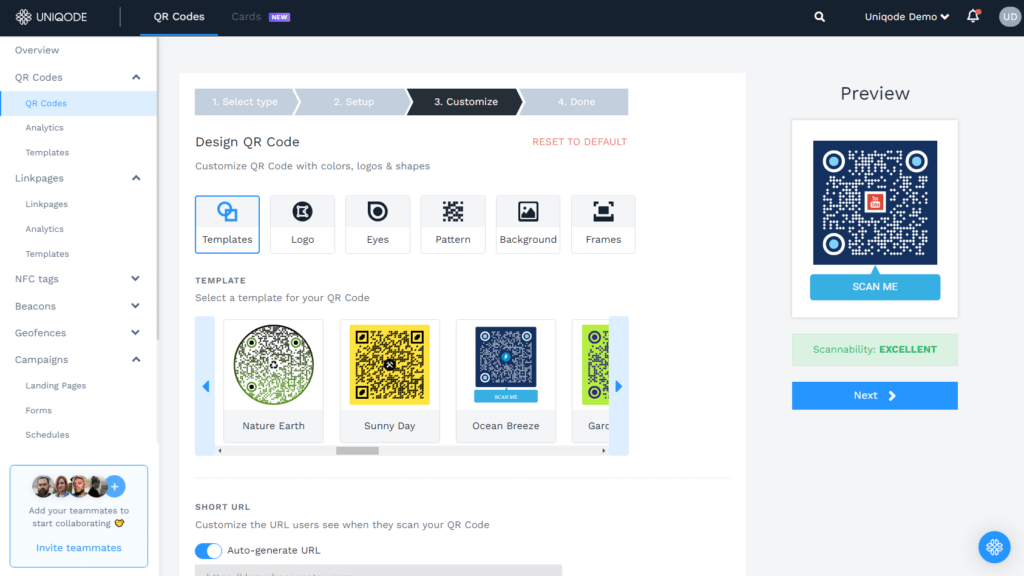Viewport: 1024px width, 576px height.
Task: Click the Next button in the preview panel
Action: tap(874, 395)
